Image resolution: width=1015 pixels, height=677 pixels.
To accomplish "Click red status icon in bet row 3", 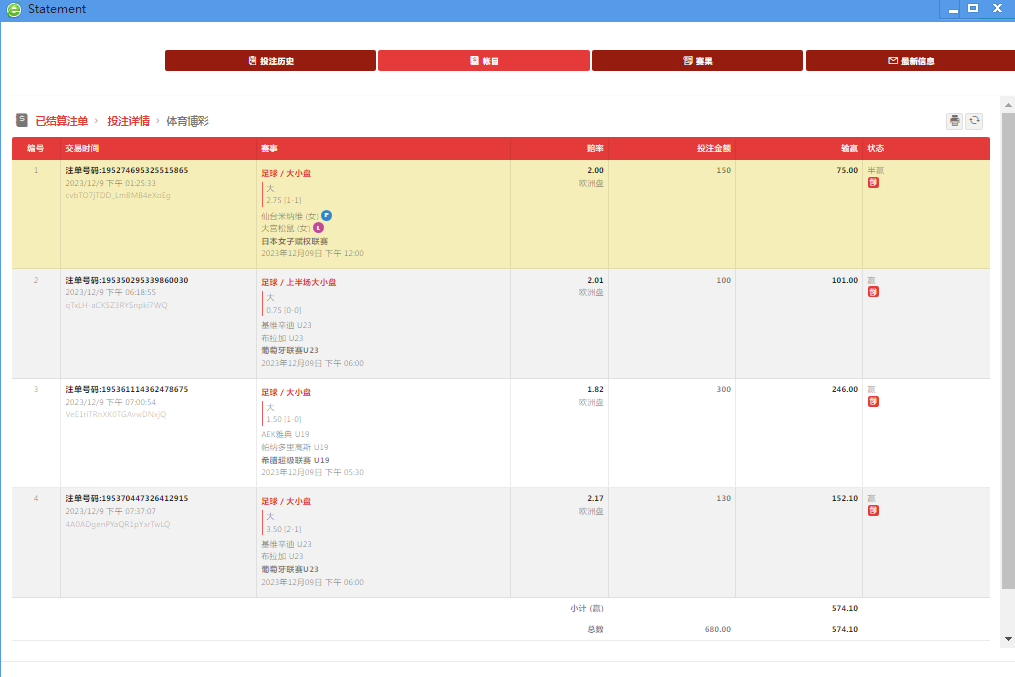I will (873, 402).
